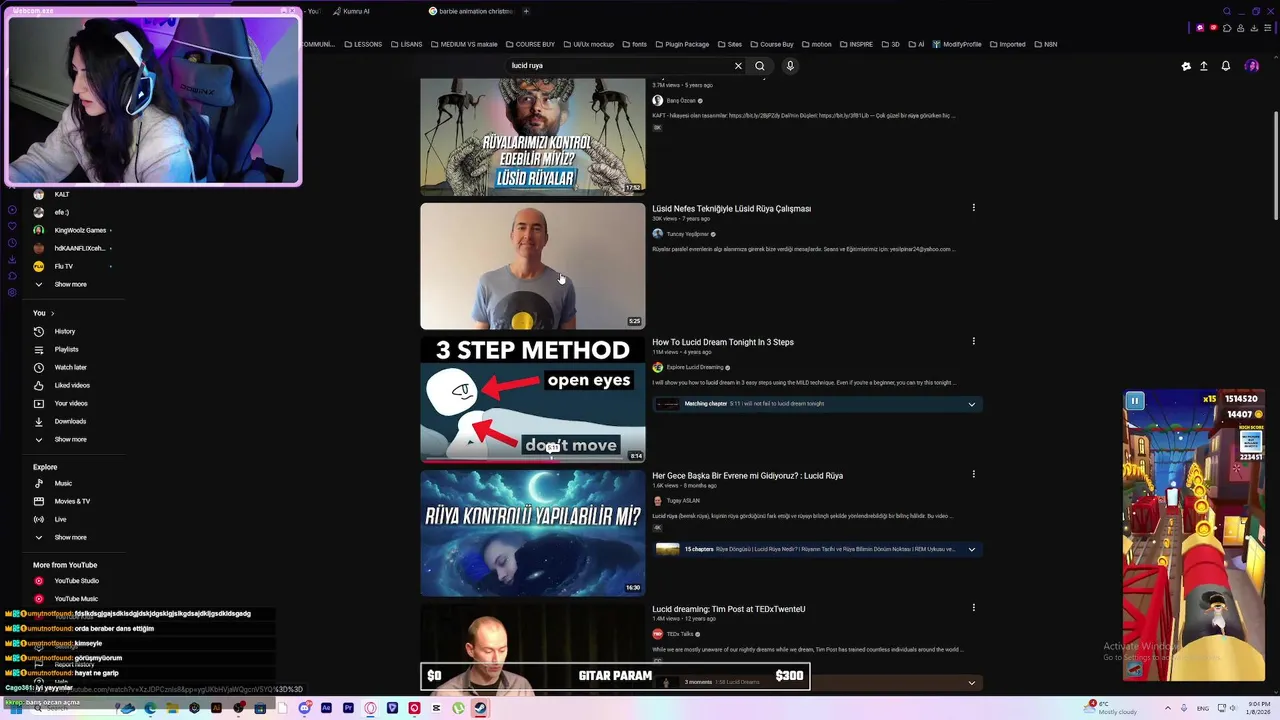
Task: Open more options for Her Gece Başka Bir Evrene video
Action: click(973, 474)
